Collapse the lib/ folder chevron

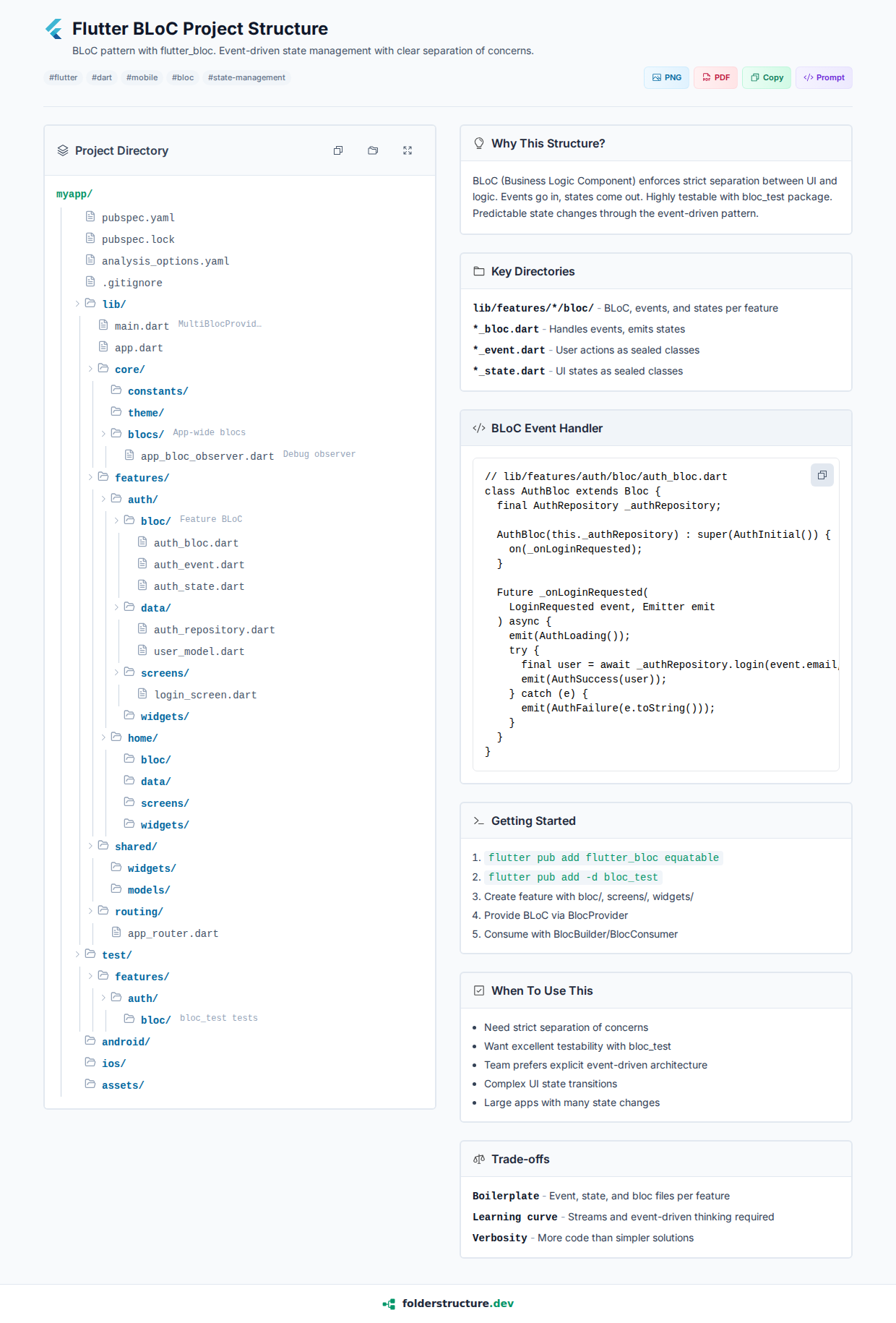(x=77, y=304)
